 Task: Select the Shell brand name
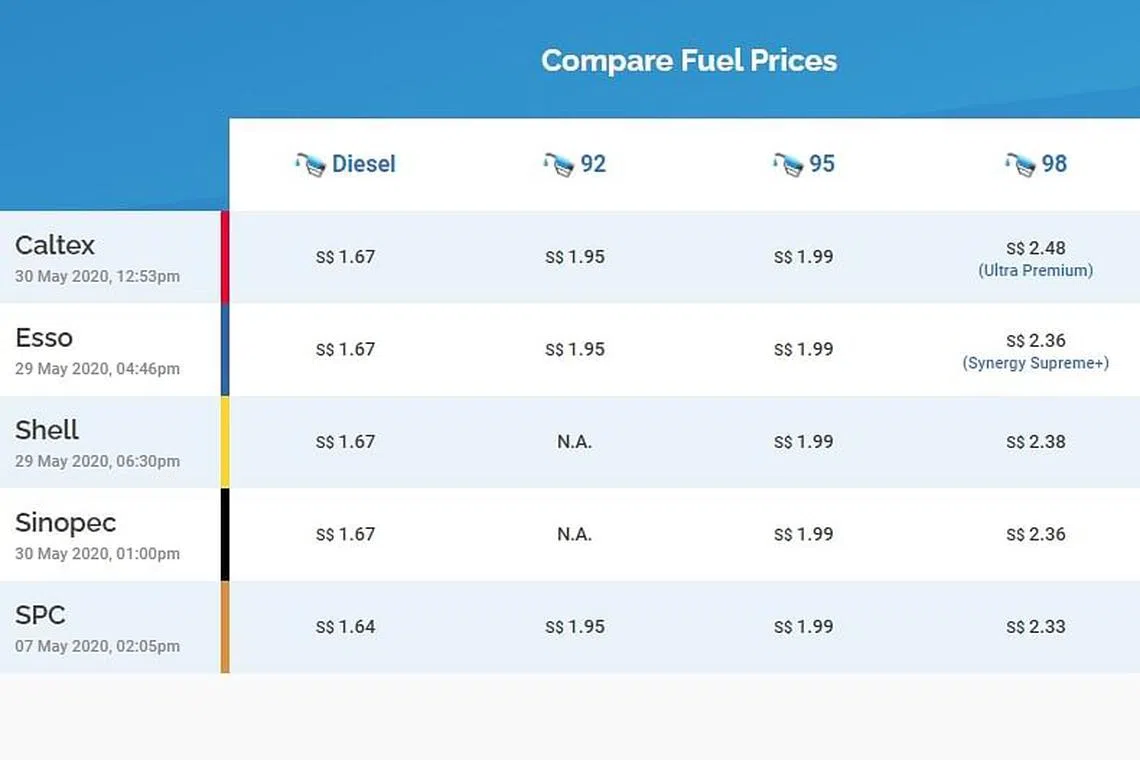[x=47, y=430]
